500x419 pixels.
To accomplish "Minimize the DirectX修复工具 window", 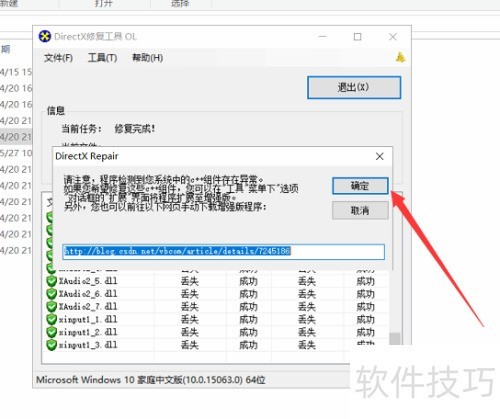I will (x=322, y=36).
